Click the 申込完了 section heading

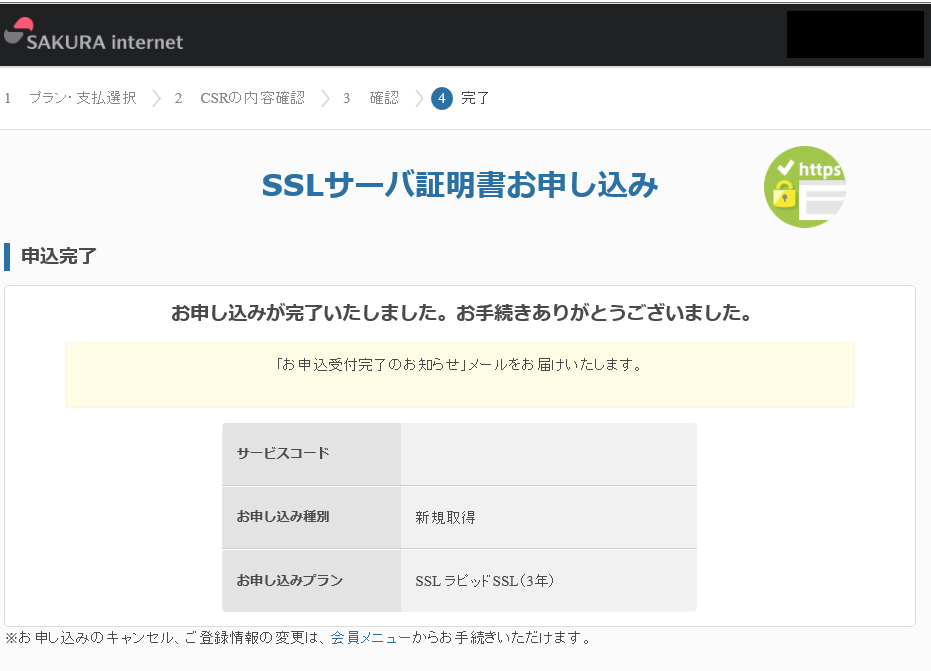tap(59, 256)
